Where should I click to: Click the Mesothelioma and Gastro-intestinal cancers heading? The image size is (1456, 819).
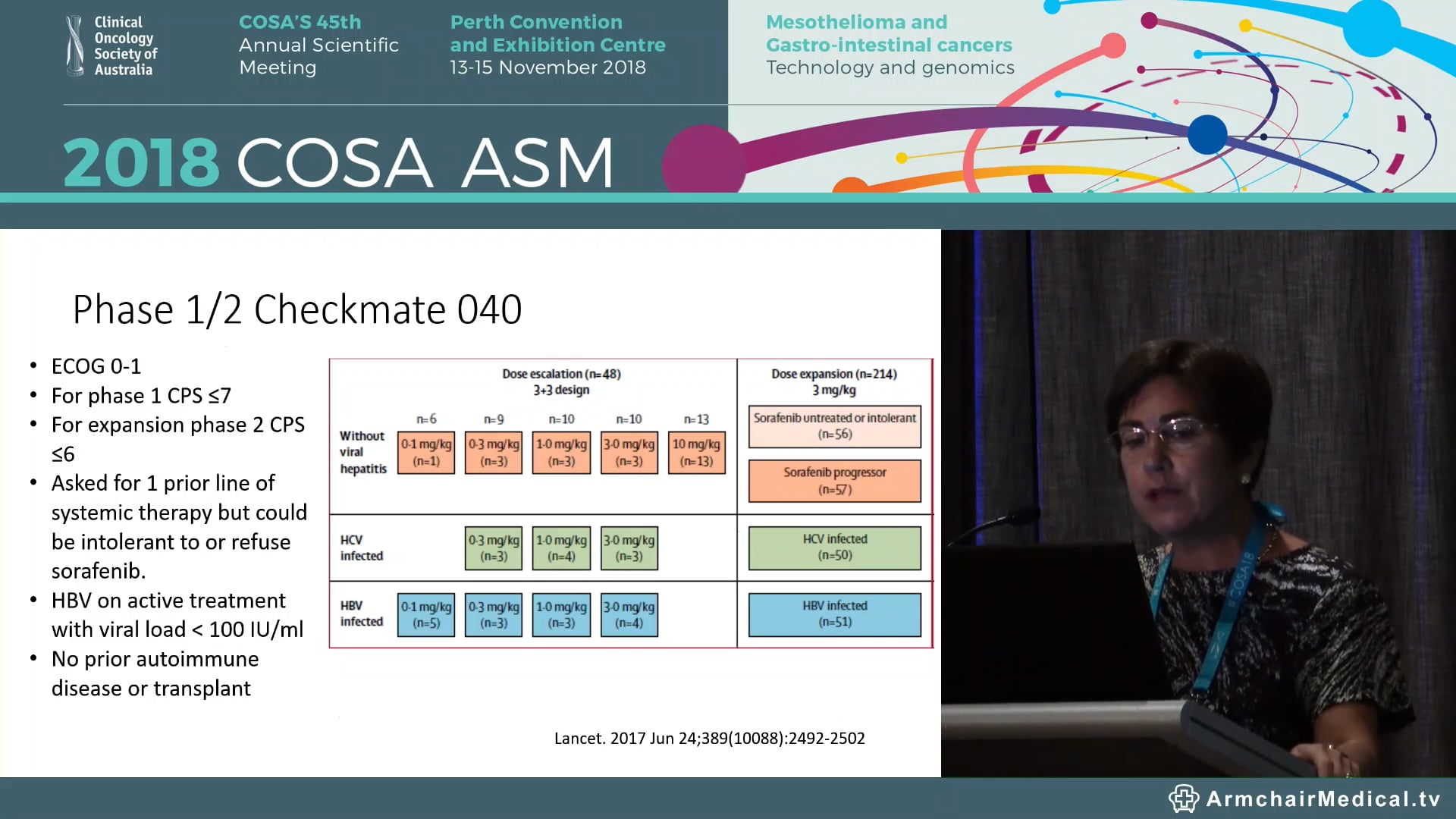(889, 34)
